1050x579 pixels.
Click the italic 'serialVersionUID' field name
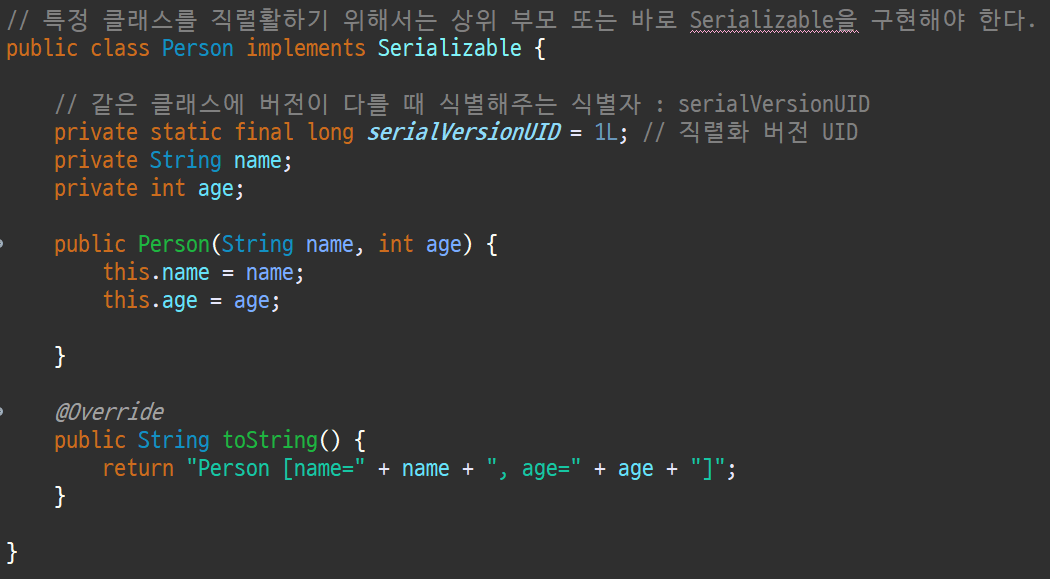click(x=464, y=132)
